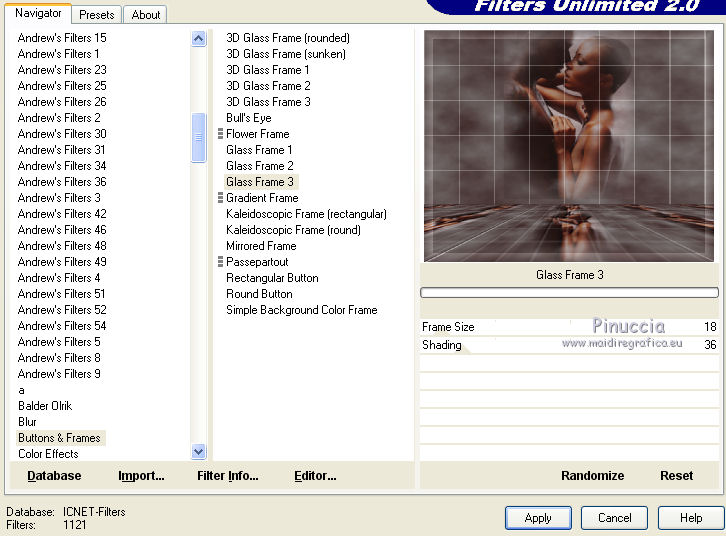Select Andrew's Filters 25 category

pos(62,86)
